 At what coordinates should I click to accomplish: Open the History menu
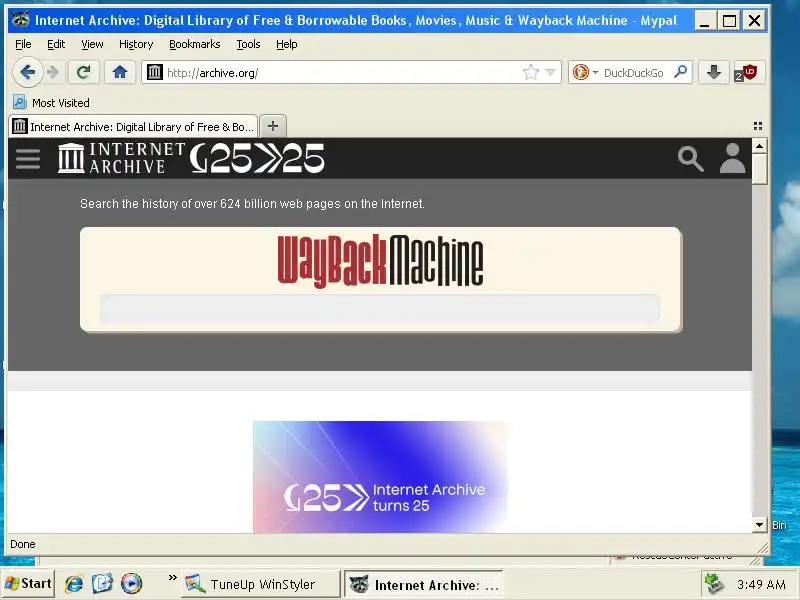point(136,44)
